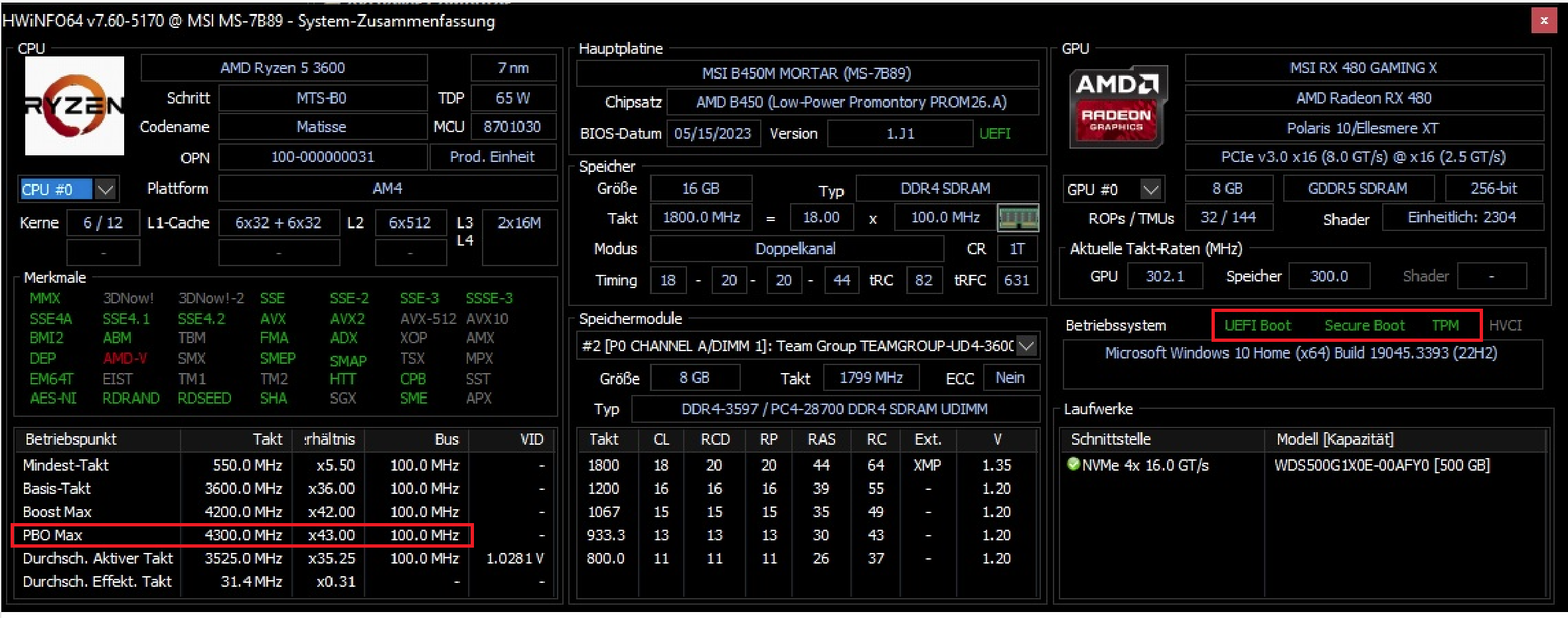Click the 7 nm process value
Image resolution: width=1568 pixels, height=618 pixels.
[x=513, y=68]
